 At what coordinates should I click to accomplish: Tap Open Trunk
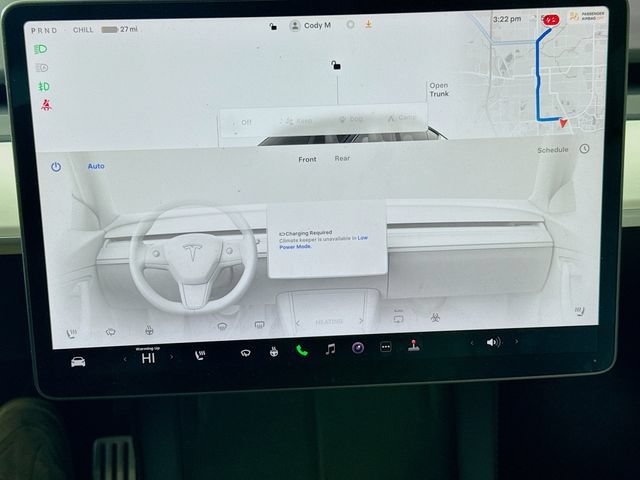click(x=439, y=89)
